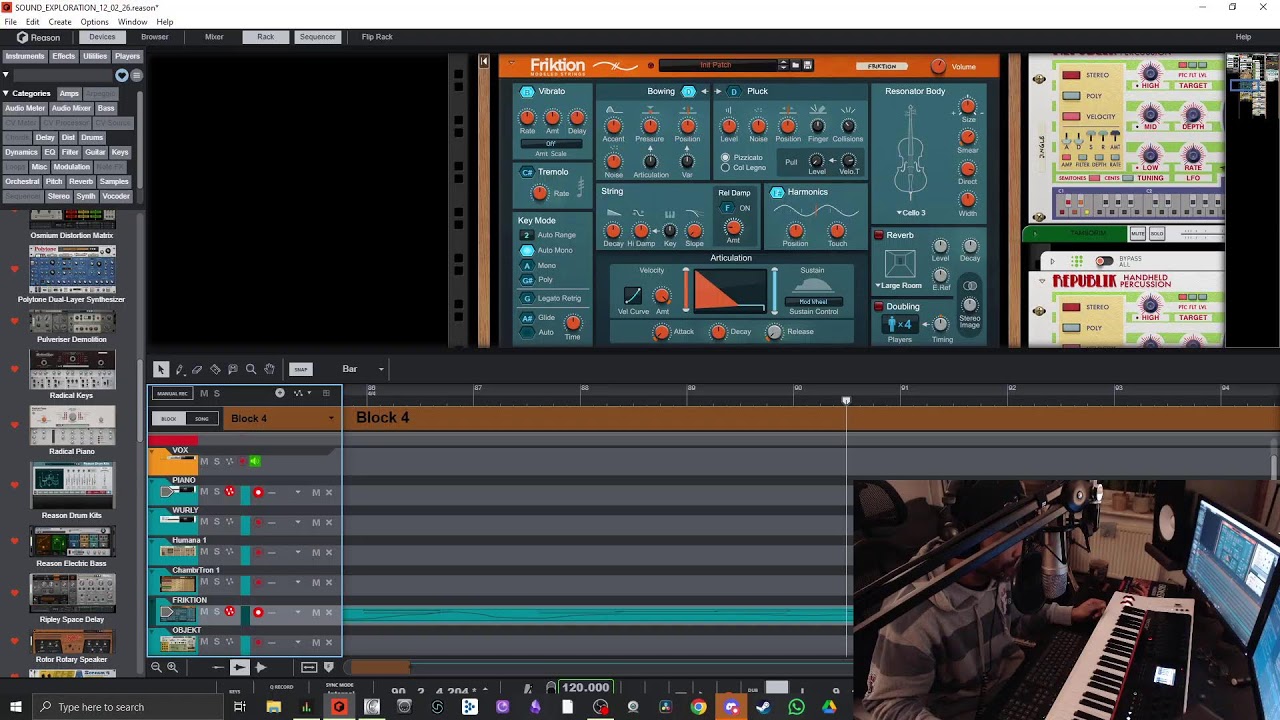Open the Edit menu
The width and height of the screenshot is (1280, 720).
33,22
